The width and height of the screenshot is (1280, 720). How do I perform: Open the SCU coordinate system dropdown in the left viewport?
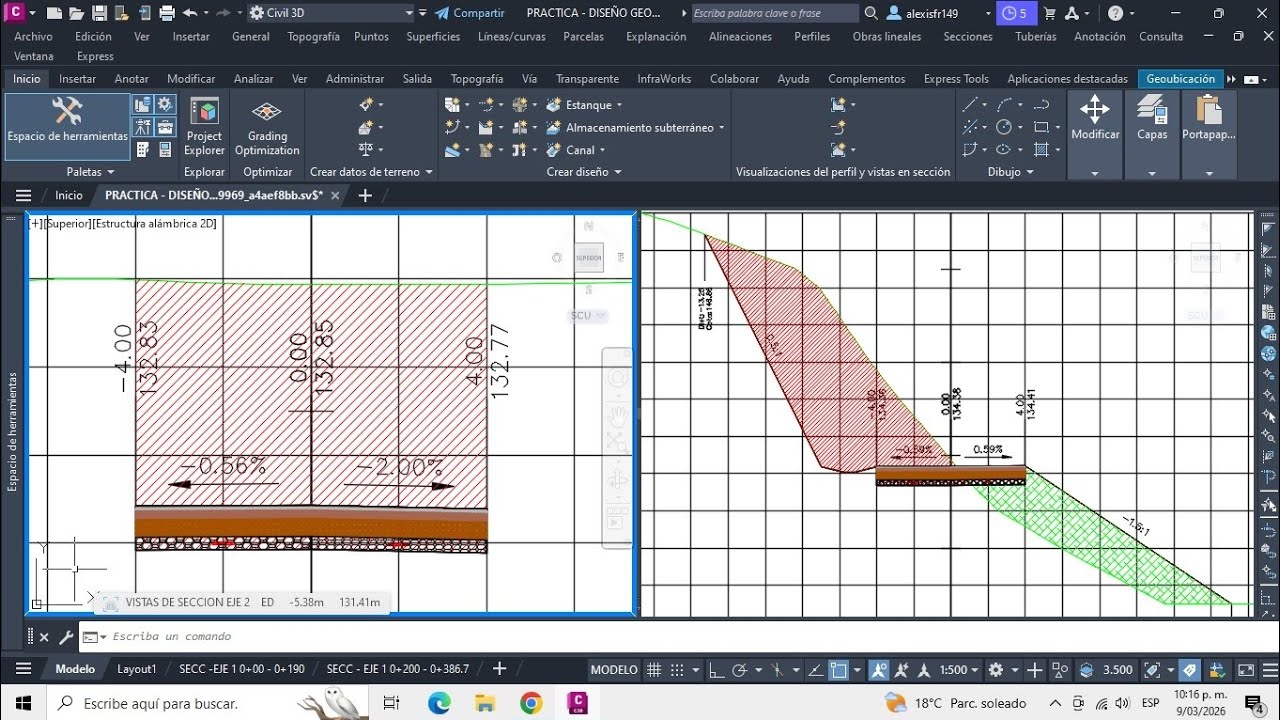click(x=588, y=315)
